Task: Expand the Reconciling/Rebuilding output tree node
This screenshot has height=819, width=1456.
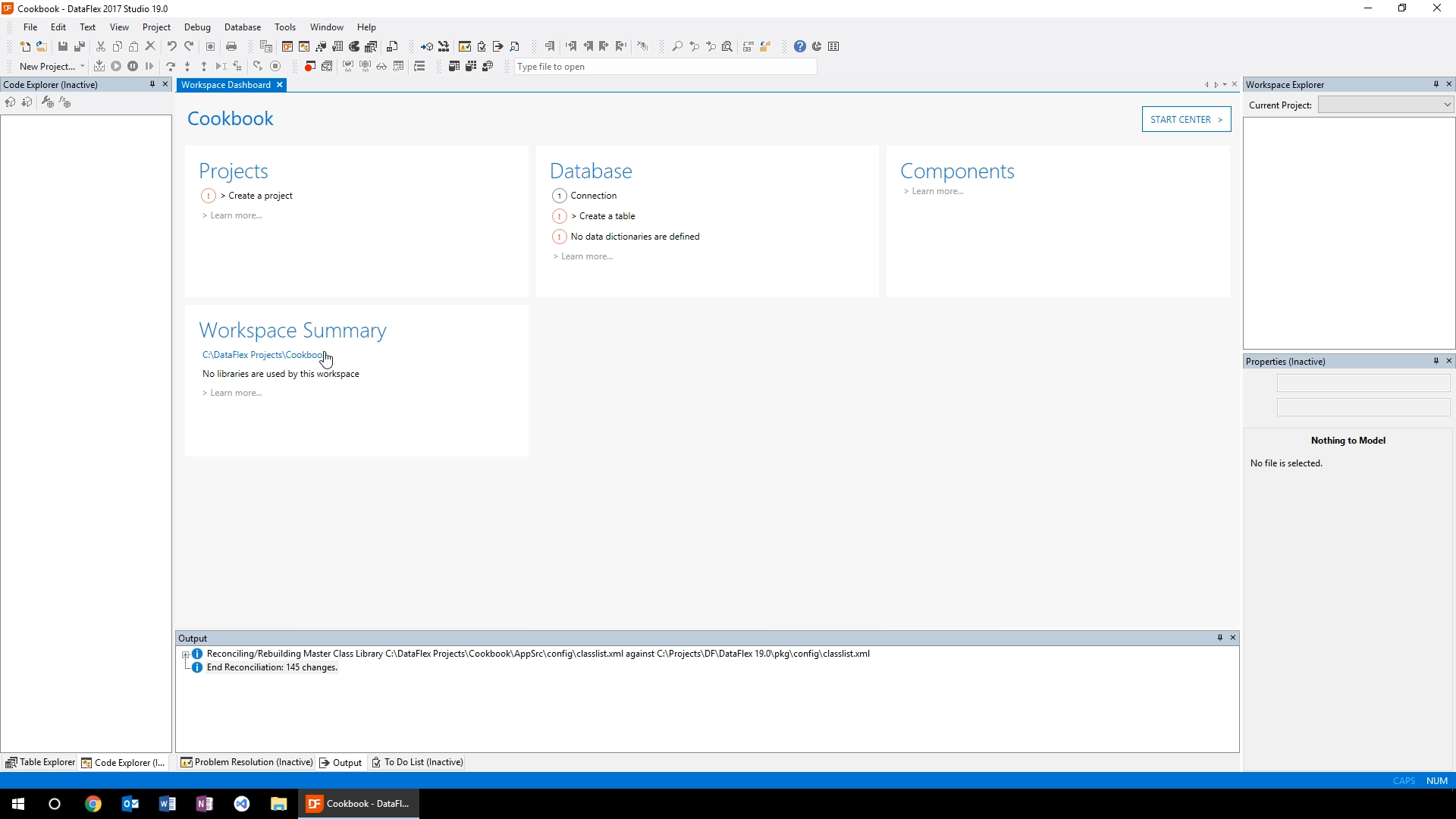Action: pos(185,654)
